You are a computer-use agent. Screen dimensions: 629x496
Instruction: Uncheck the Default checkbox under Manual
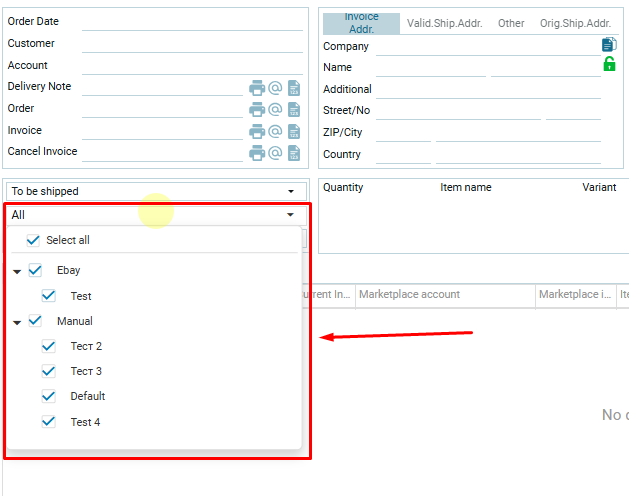click(x=48, y=396)
